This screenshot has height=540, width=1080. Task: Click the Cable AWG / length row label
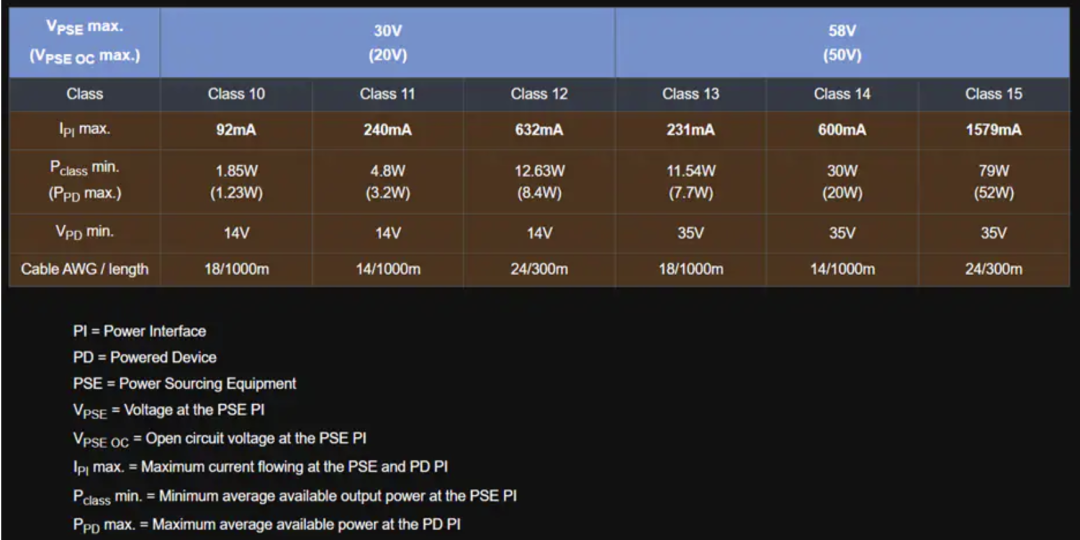coord(85,269)
